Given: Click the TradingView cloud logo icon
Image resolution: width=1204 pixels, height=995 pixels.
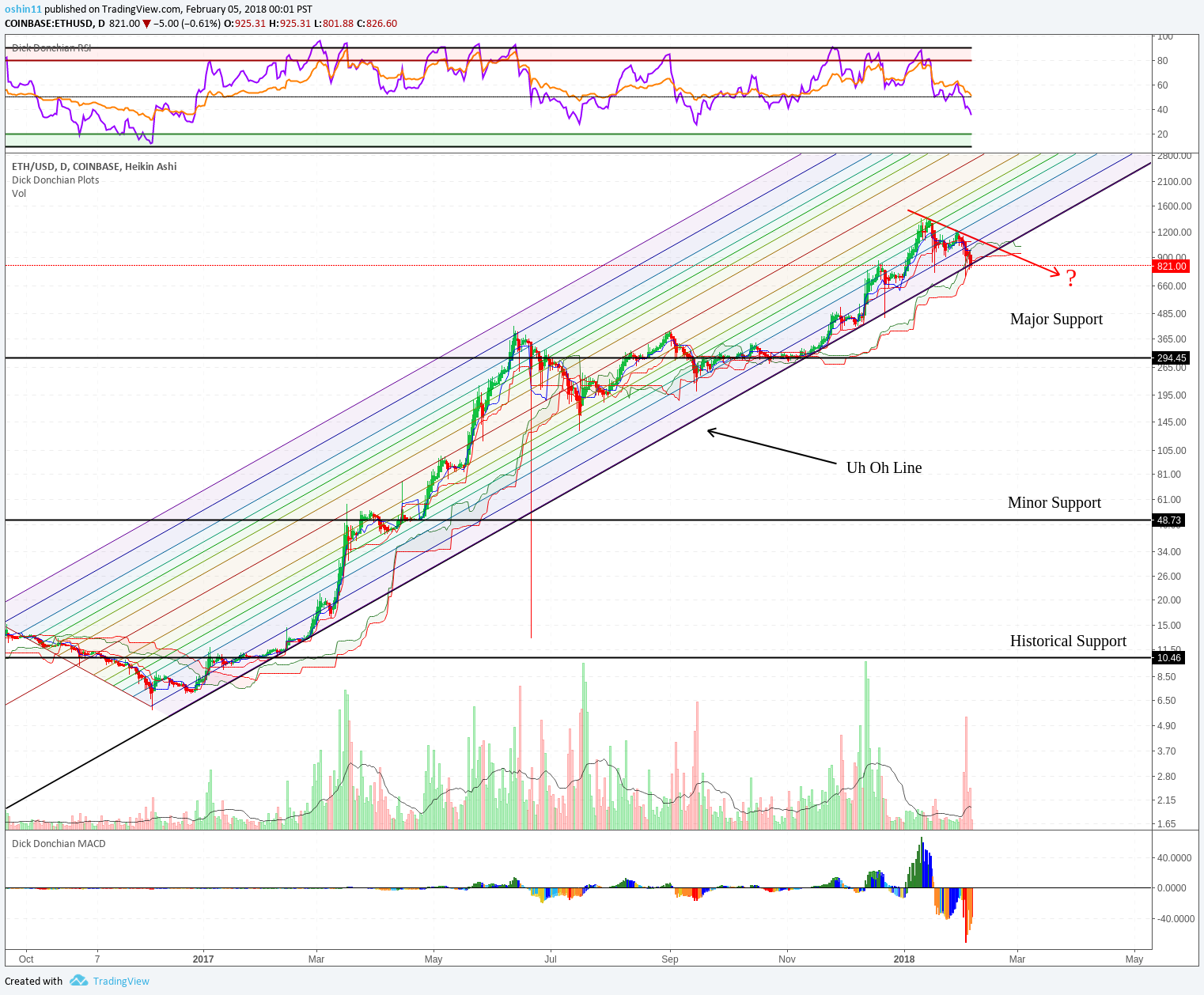Looking at the screenshot, I should click(78, 981).
